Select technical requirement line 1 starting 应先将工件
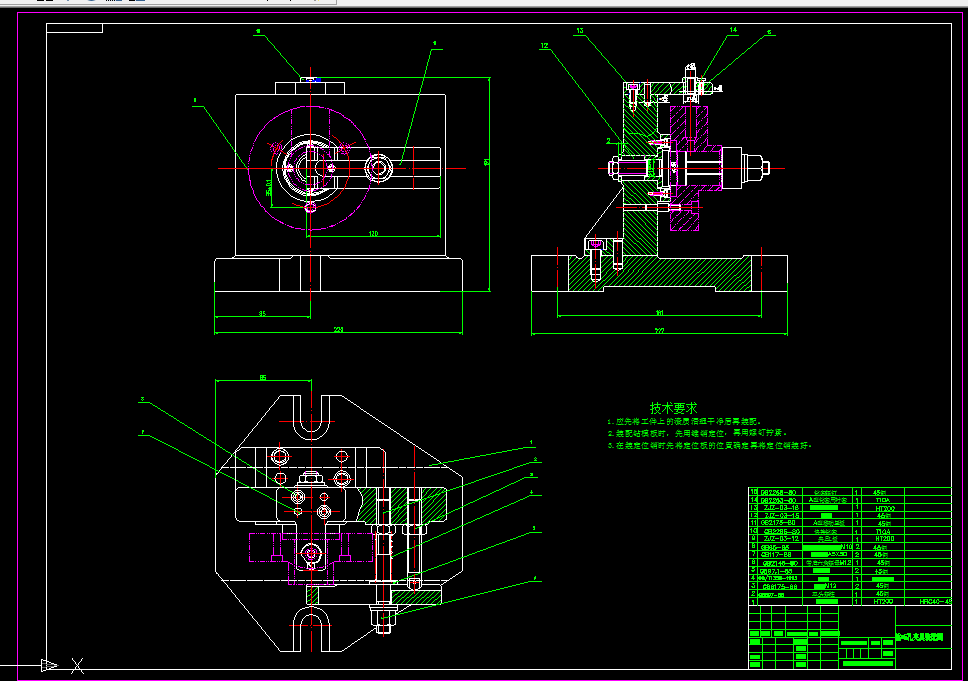Viewport: 968px width, 681px height. (x=685, y=422)
